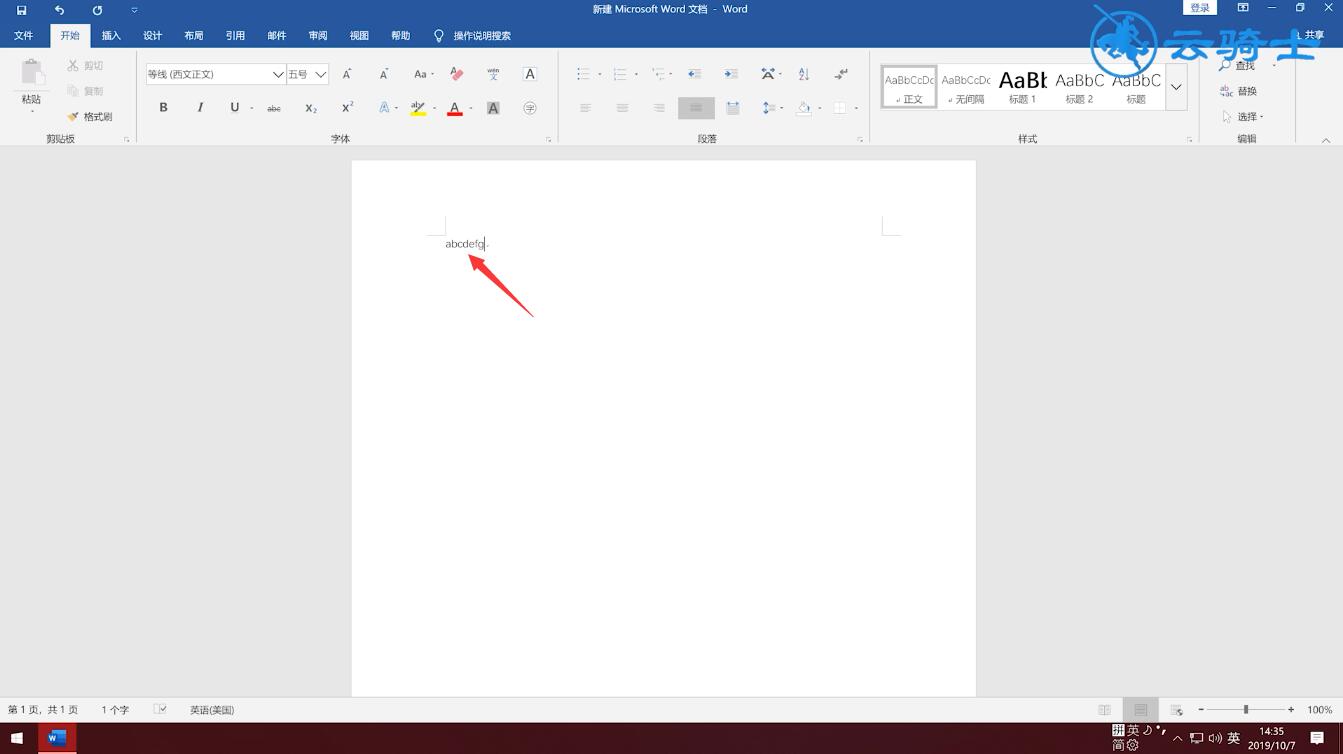Apply subscript formatting (x₂)
This screenshot has height=754, width=1343.
click(311, 108)
